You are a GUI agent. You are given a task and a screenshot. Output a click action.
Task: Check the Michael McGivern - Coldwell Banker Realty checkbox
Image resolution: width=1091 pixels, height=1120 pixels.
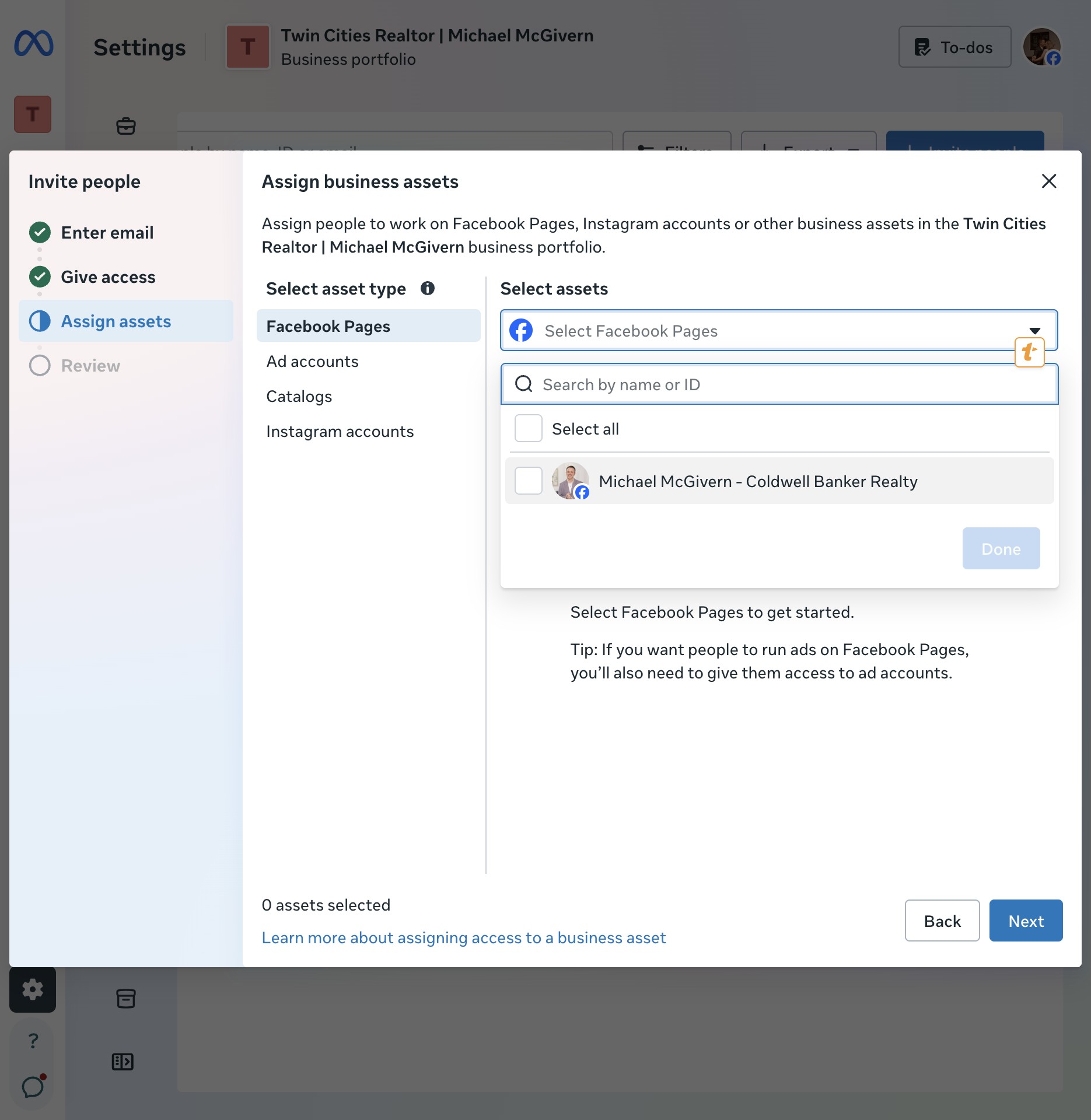[x=529, y=481]
